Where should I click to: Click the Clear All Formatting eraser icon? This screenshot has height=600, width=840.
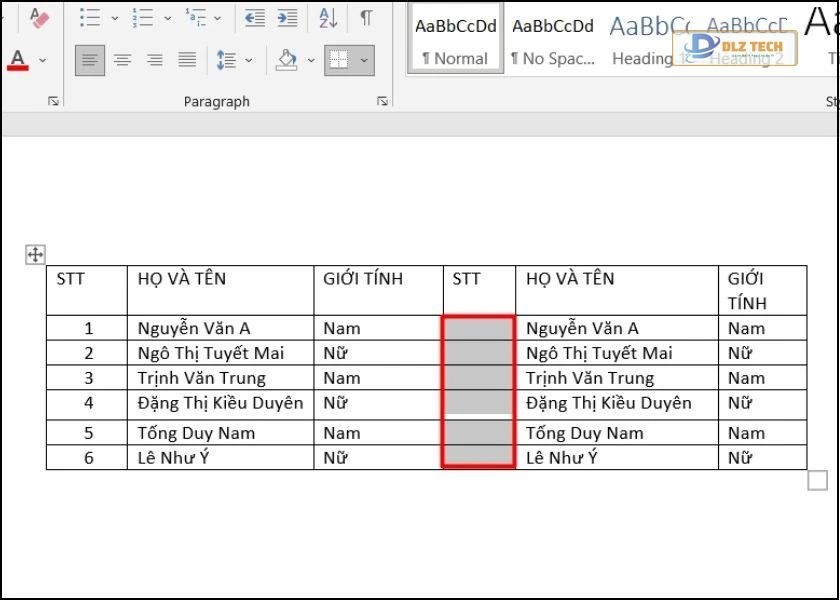click(38, 18)
